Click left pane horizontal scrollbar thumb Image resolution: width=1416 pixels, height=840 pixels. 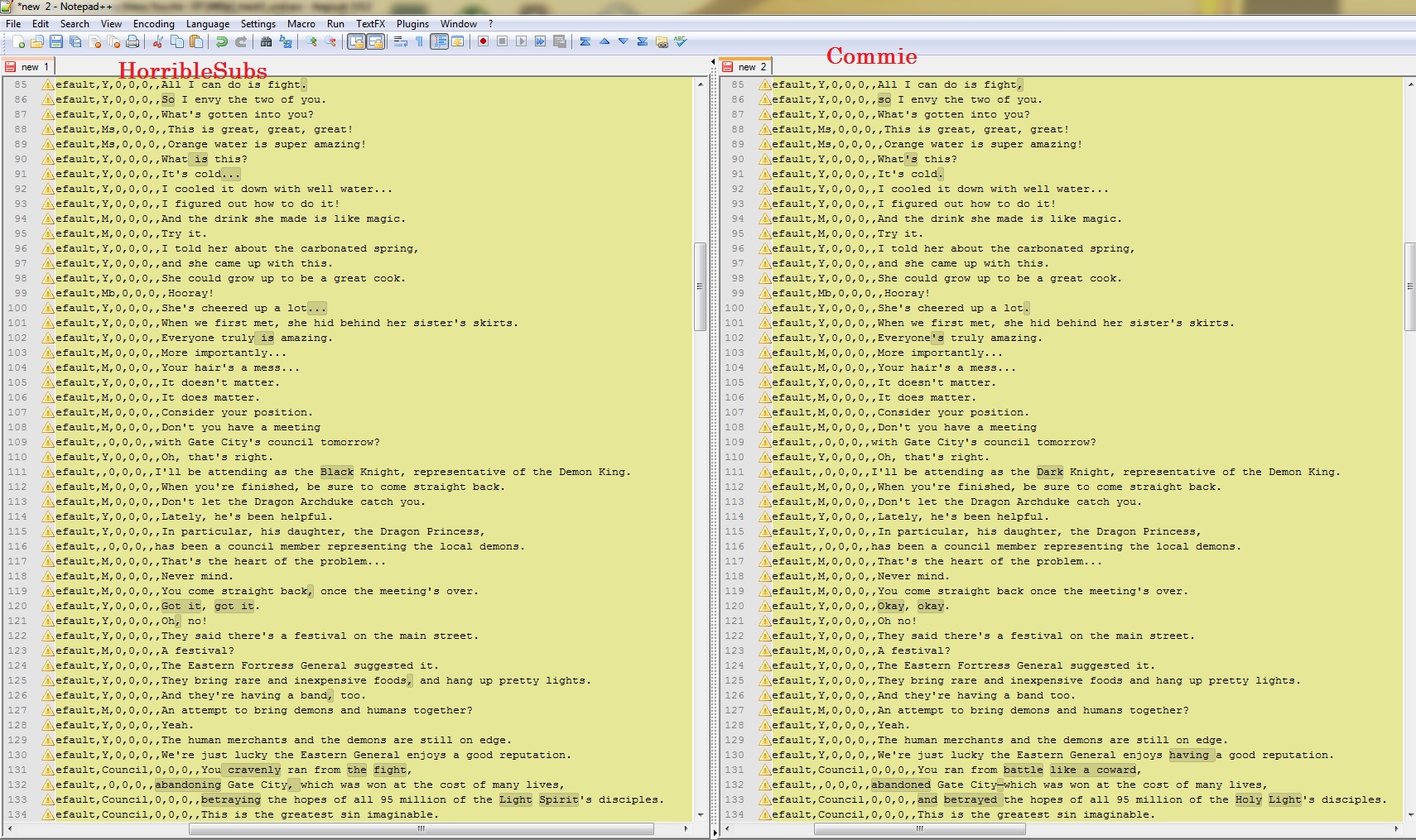421,828
